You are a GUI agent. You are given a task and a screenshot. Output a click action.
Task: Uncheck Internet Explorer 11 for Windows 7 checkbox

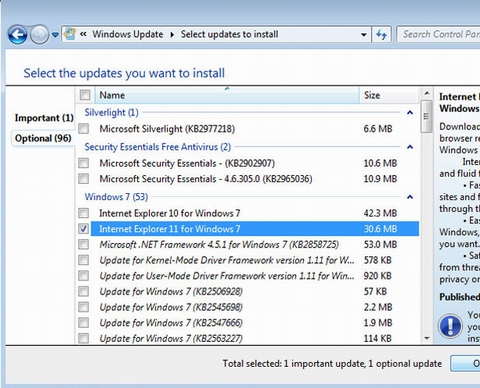[83, 229]
